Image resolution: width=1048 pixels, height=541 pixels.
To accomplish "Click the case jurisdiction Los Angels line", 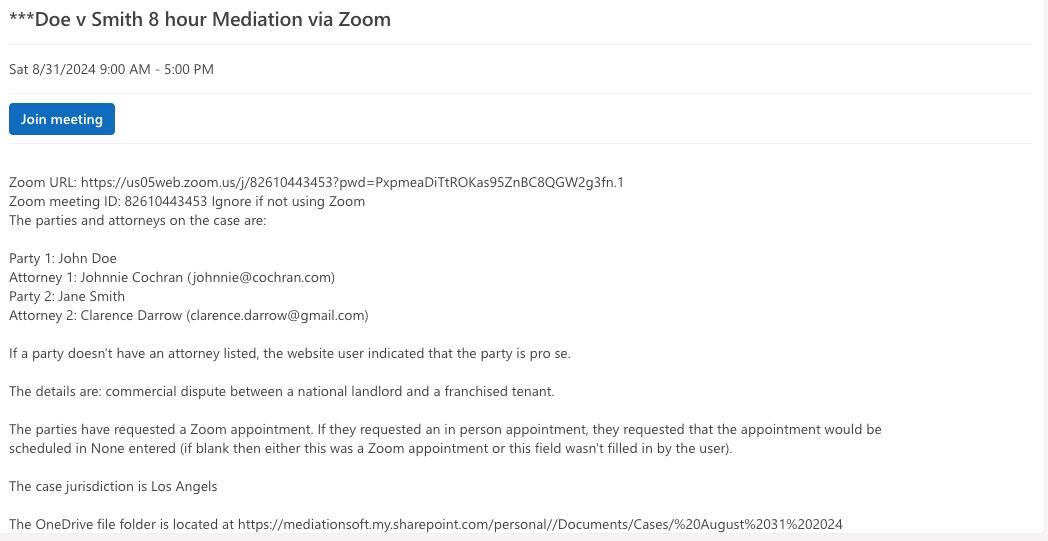I will pyautogui.click(x=113, y=486).
